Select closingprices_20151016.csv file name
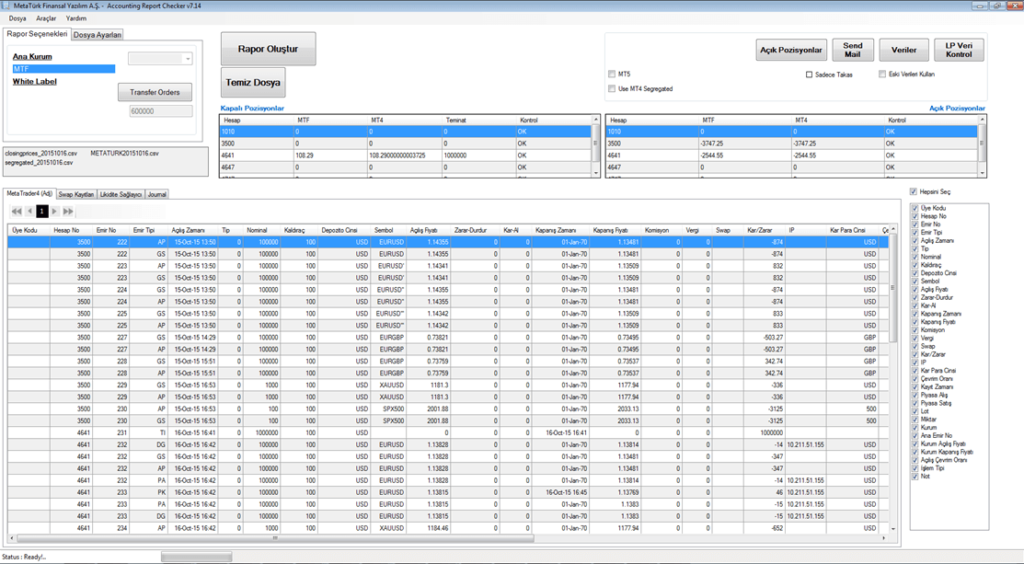Screen dimensions: 1024x564 click(40, 153)
